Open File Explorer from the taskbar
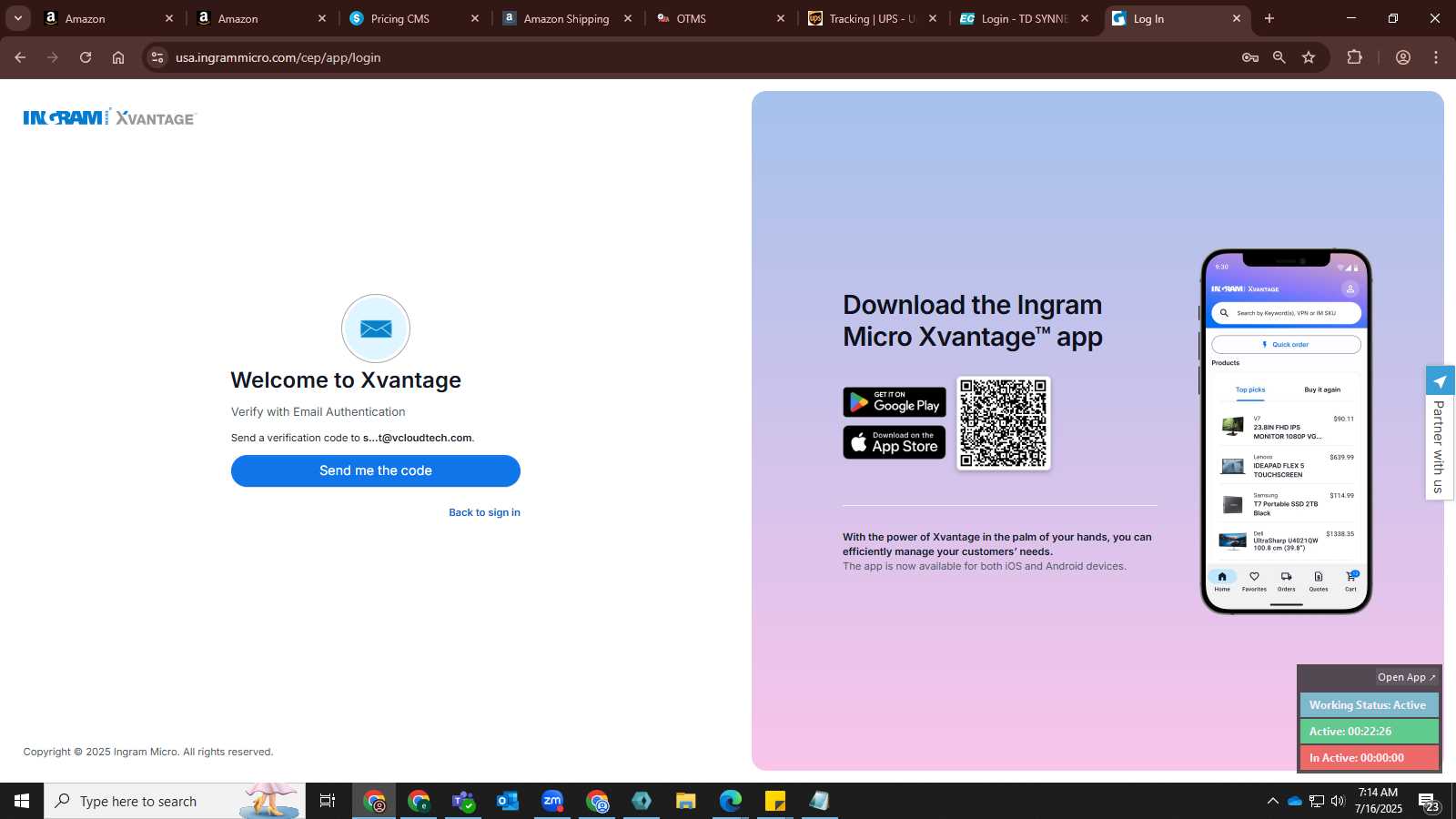 tap(686, 801)
